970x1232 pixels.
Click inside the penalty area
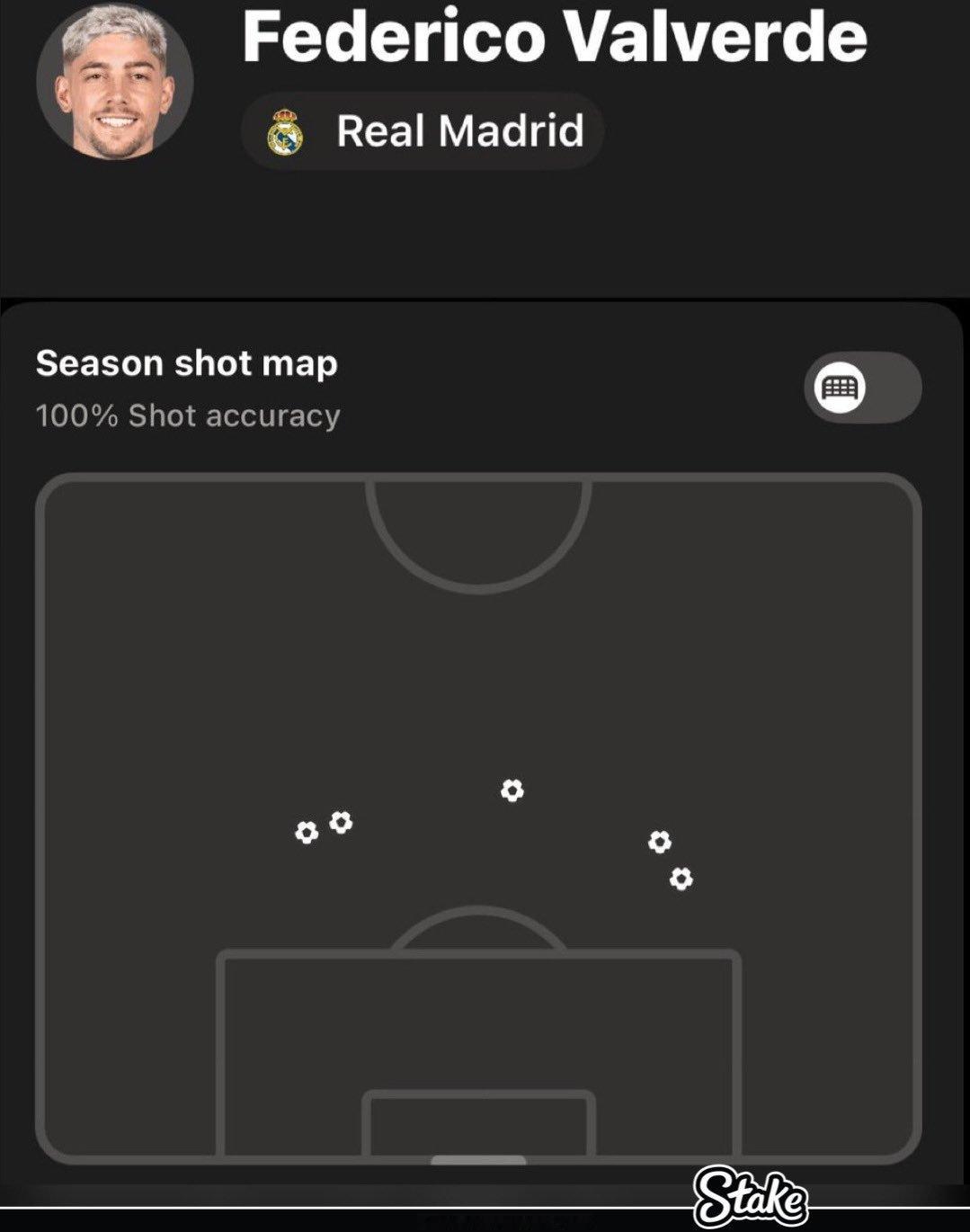[x=478, y=1025]
